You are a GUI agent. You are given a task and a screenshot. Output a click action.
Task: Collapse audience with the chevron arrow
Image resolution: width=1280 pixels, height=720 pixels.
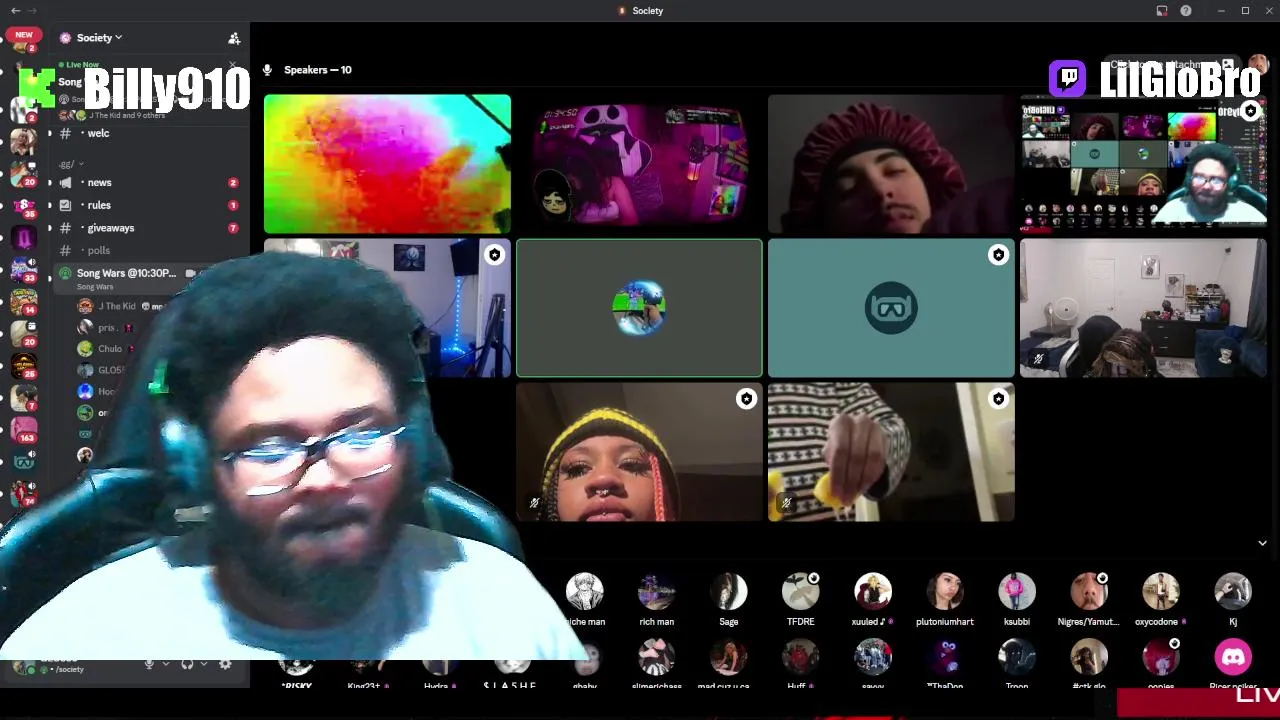[x=1262, y=543]
